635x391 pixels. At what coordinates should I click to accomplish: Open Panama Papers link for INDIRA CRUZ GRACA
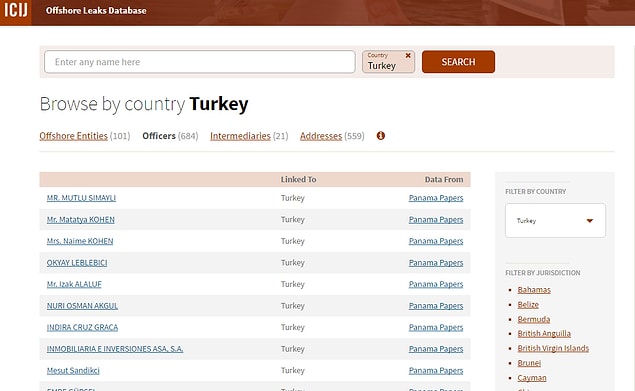pos(436,327)
